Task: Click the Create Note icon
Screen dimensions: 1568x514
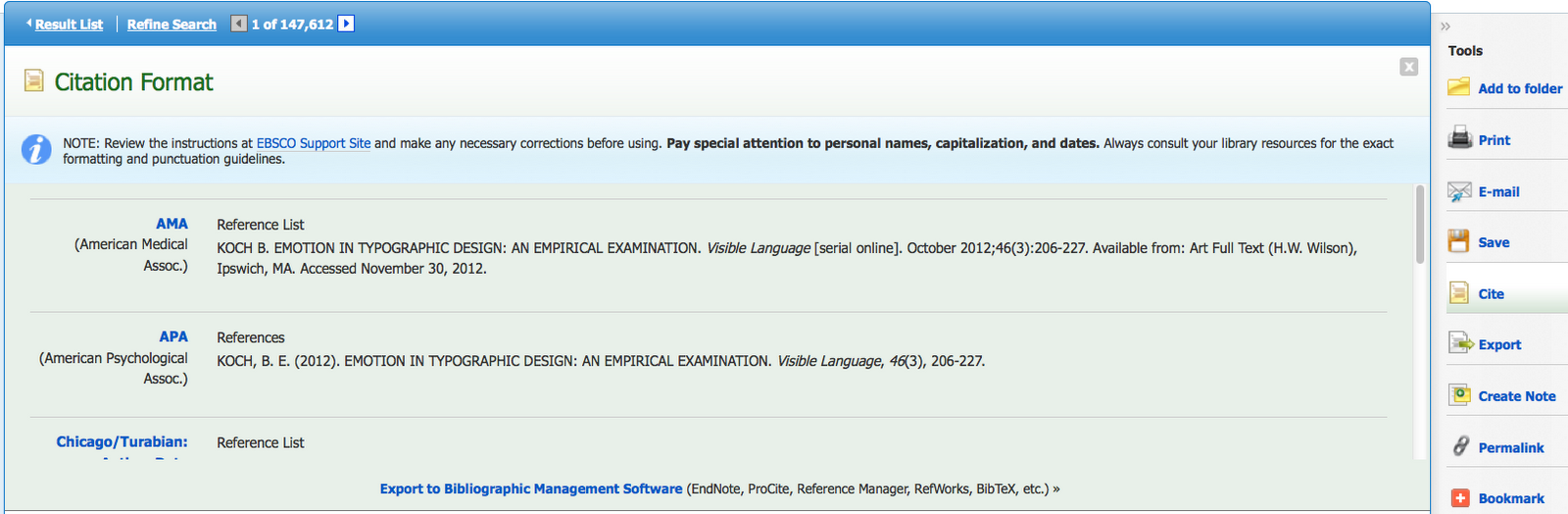Action: 1460,395
